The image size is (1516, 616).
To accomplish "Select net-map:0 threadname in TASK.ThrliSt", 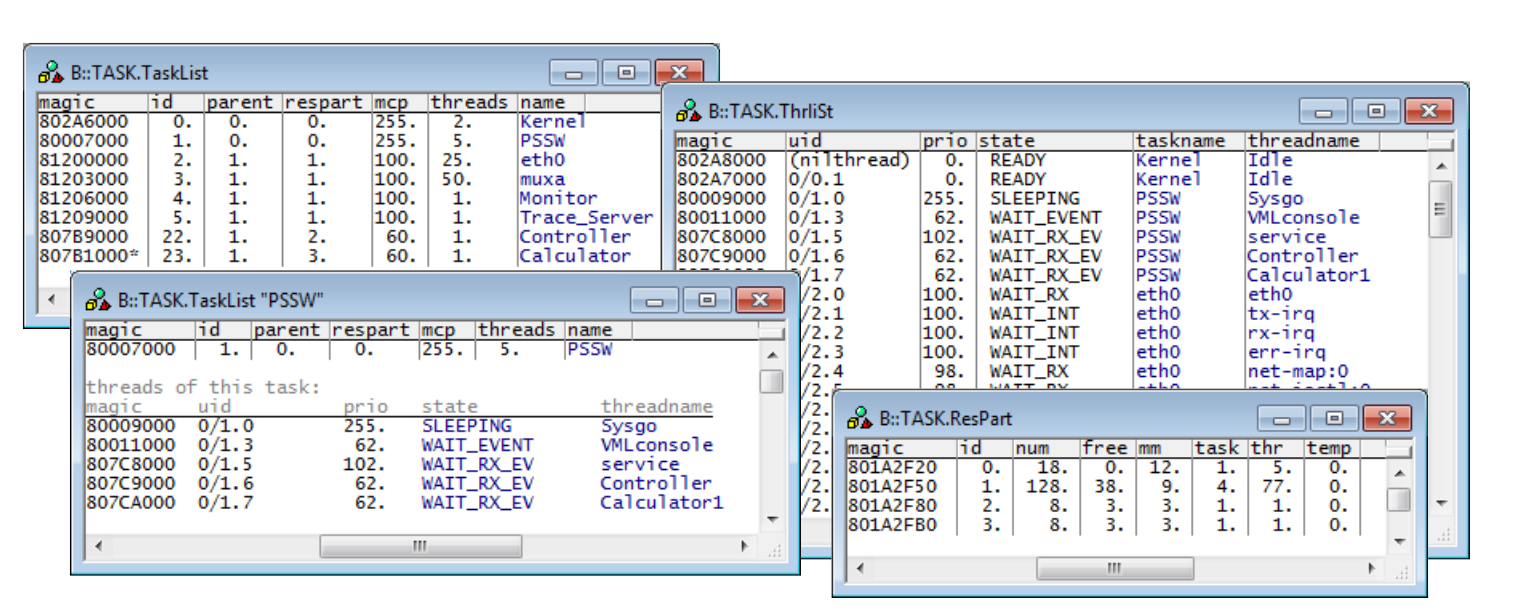I will click(x=1297, y=370).
